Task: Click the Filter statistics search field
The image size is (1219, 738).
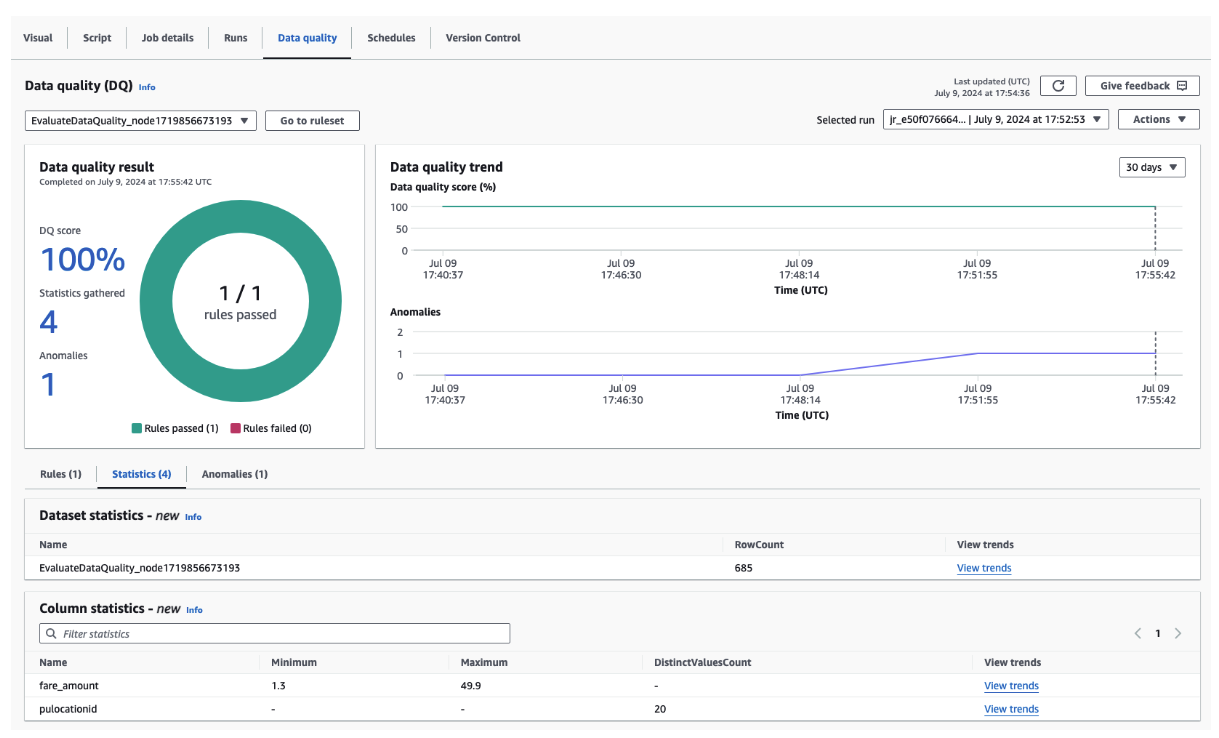Action: pos(275,634)
